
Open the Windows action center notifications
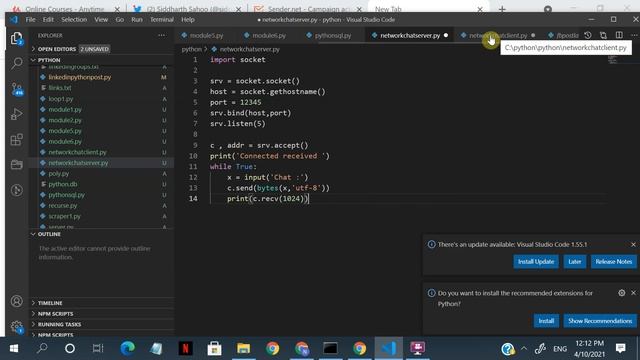[621, 348]
